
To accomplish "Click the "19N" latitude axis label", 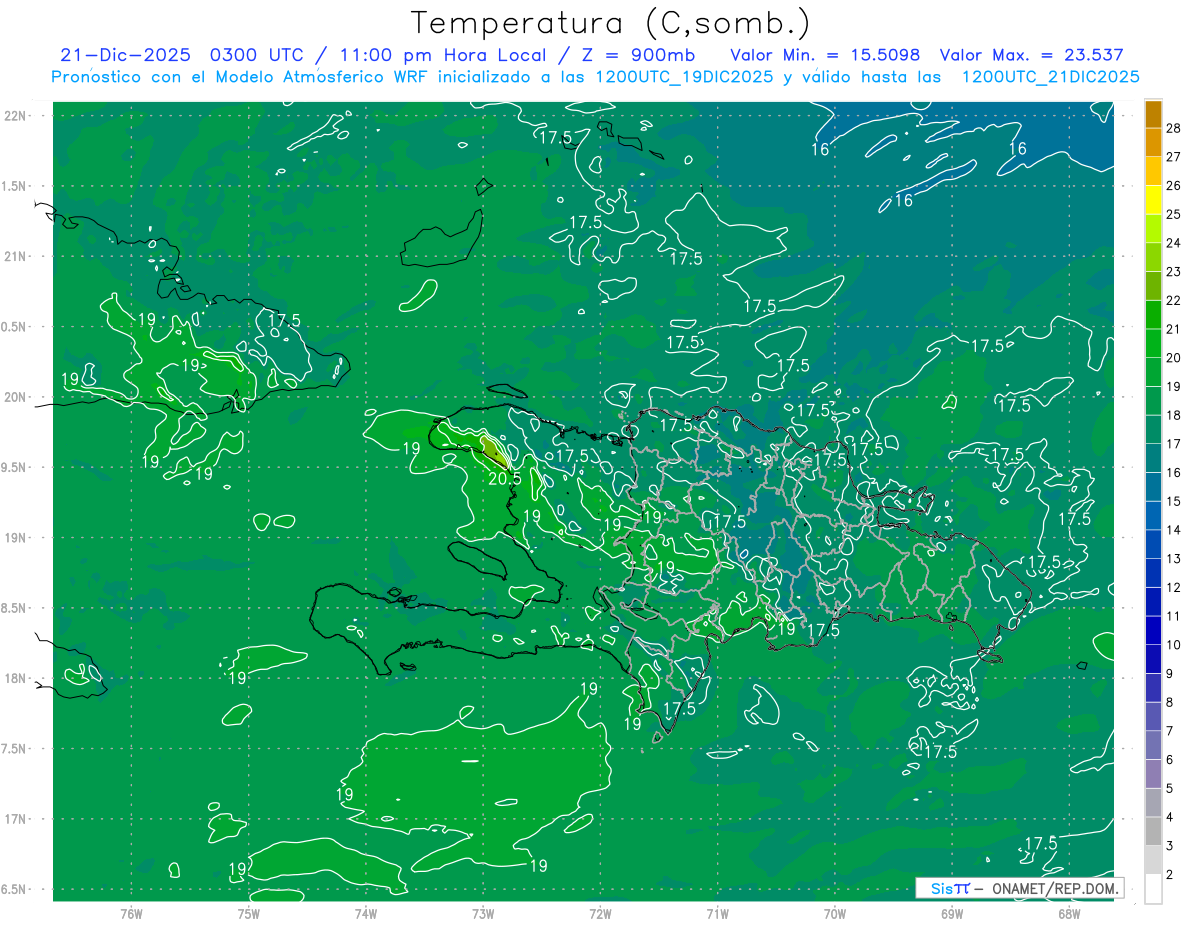I will [15, 538].
